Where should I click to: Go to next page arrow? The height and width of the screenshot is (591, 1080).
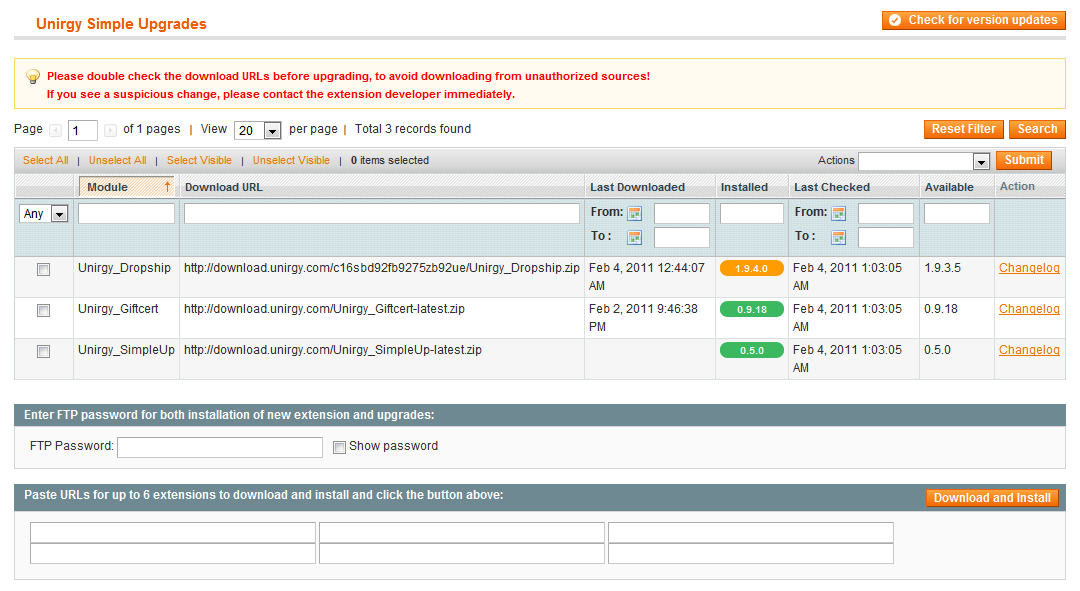pos(110,130)
